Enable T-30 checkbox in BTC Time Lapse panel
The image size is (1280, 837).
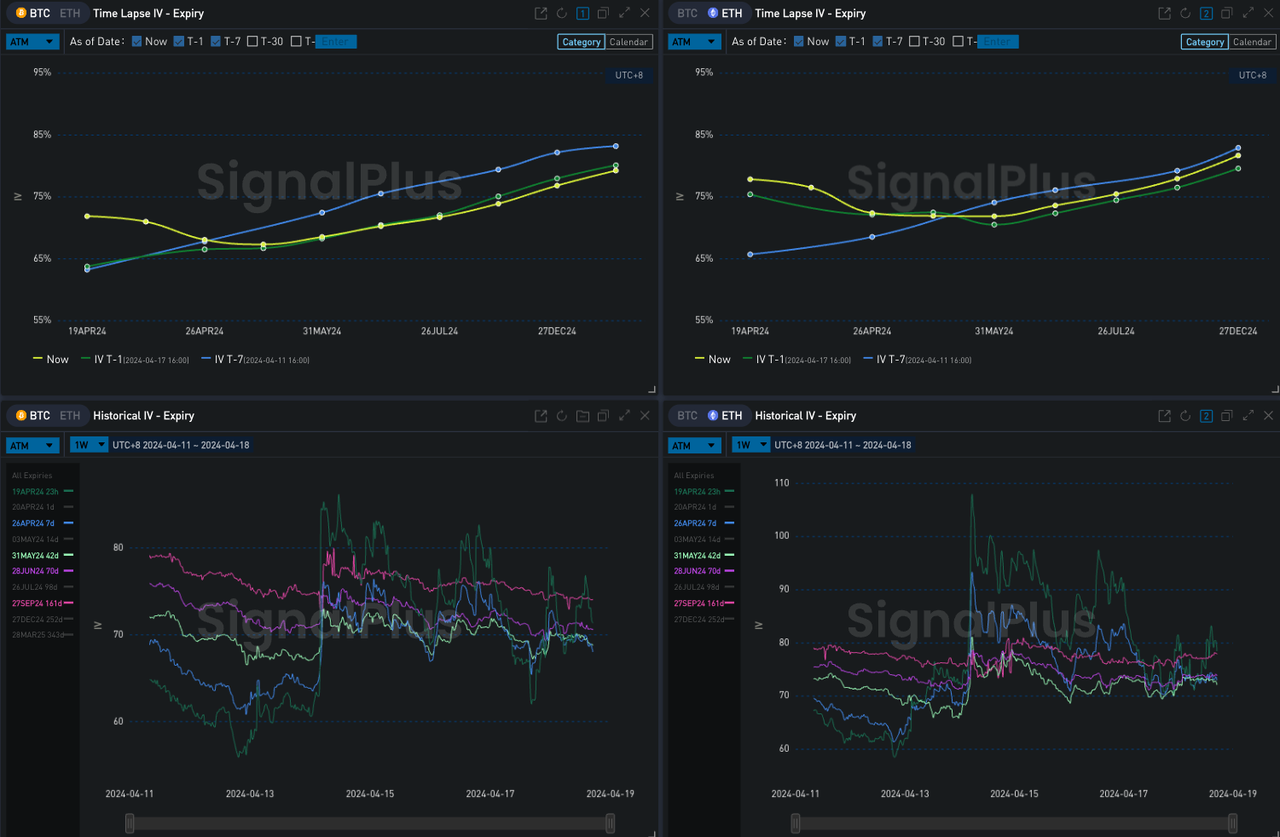pyautogui.click(x=252, y=42)
